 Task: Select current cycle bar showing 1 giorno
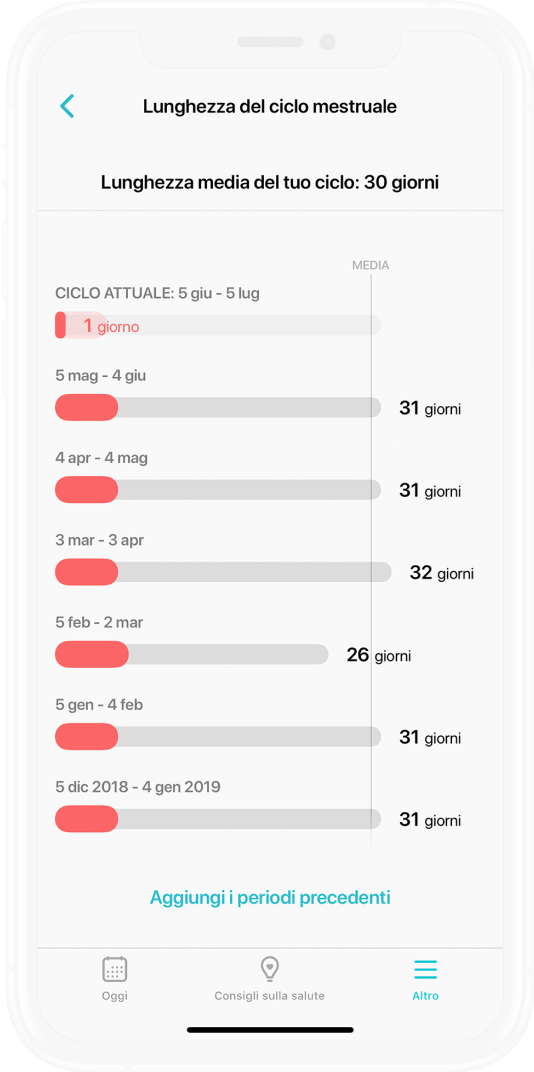click(x=217, y=325)
